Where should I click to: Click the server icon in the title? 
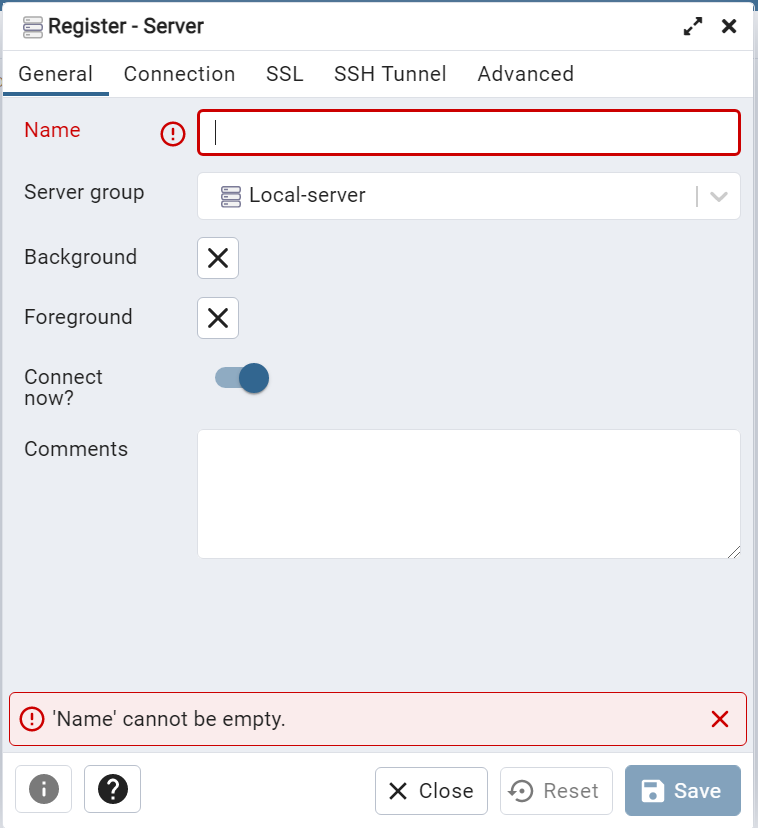(x=33, y=27)
